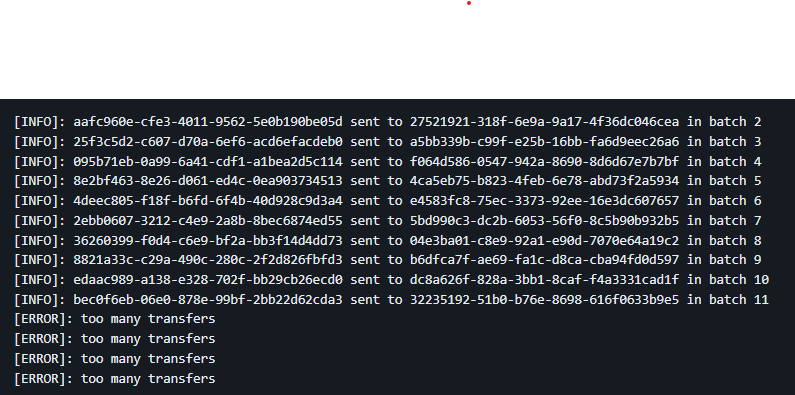The height and width of the screenshot is (395, 795).
Task: Click the destination UUID 27521921-318f-6e9a-9a17-4f36dc046cea
Action: point(545,122)
